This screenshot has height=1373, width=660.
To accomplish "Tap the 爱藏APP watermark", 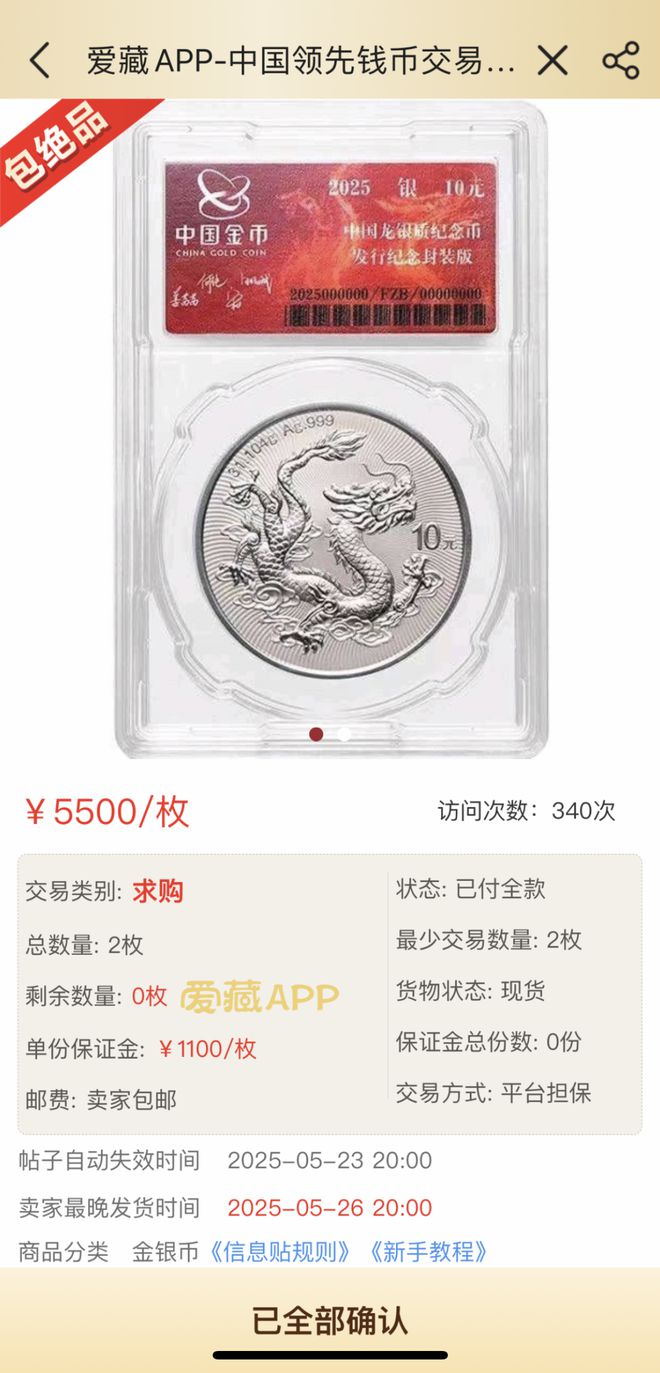I will pos(260,996).
